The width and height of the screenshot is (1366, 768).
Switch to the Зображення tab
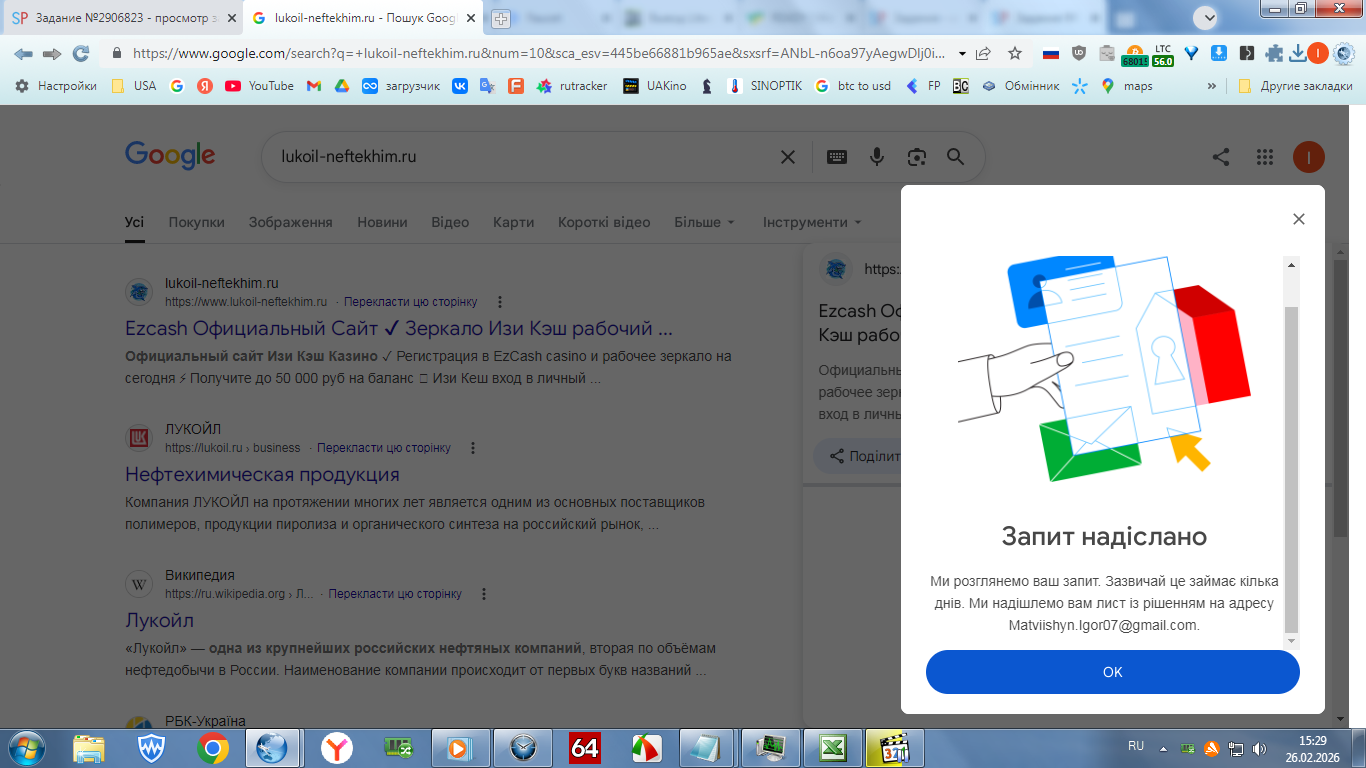291,222
